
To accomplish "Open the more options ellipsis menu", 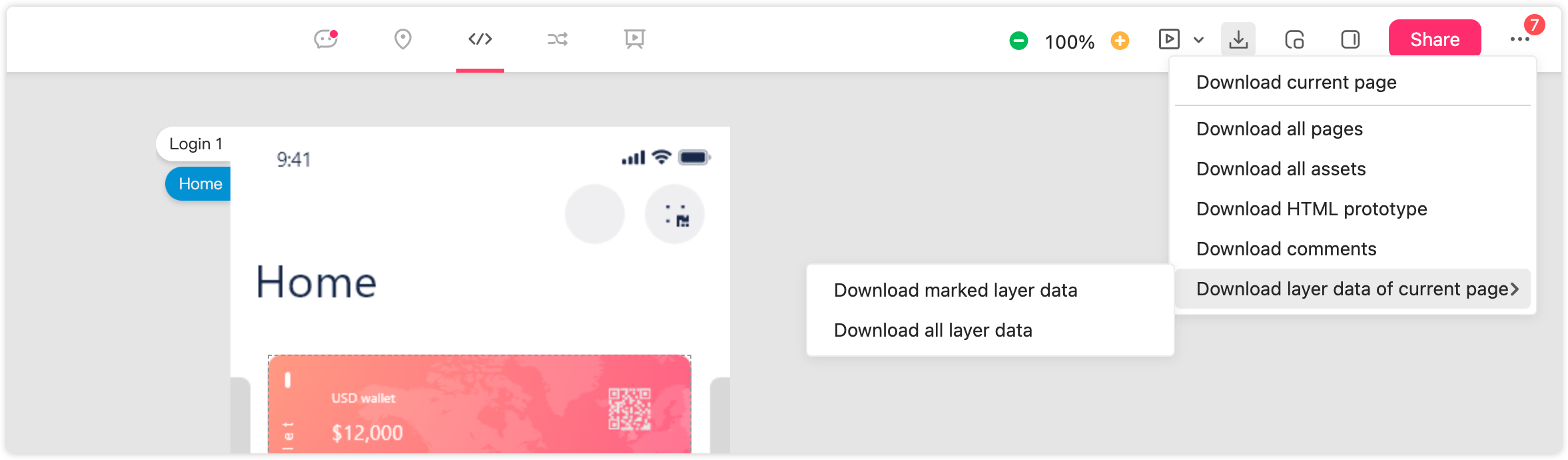I will [1519, 40].
